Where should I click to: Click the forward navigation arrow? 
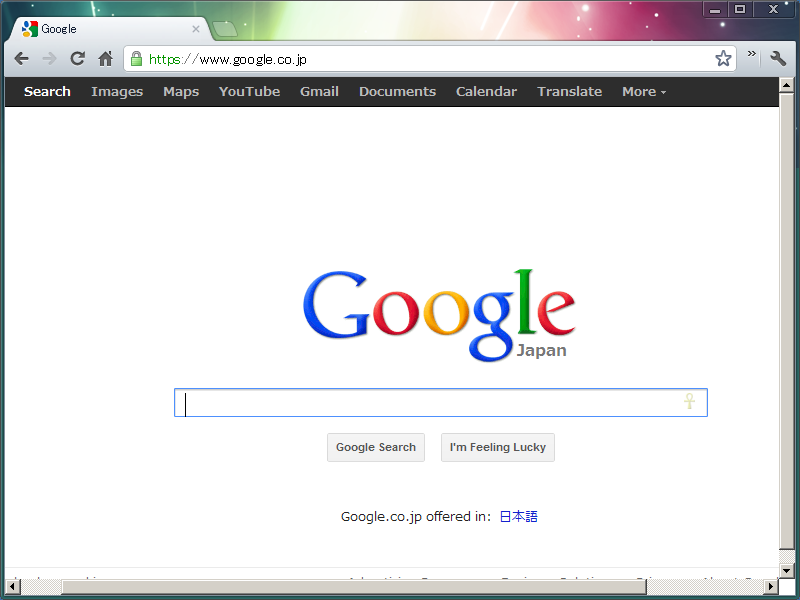pyautogui.click(x=49, y=59)
